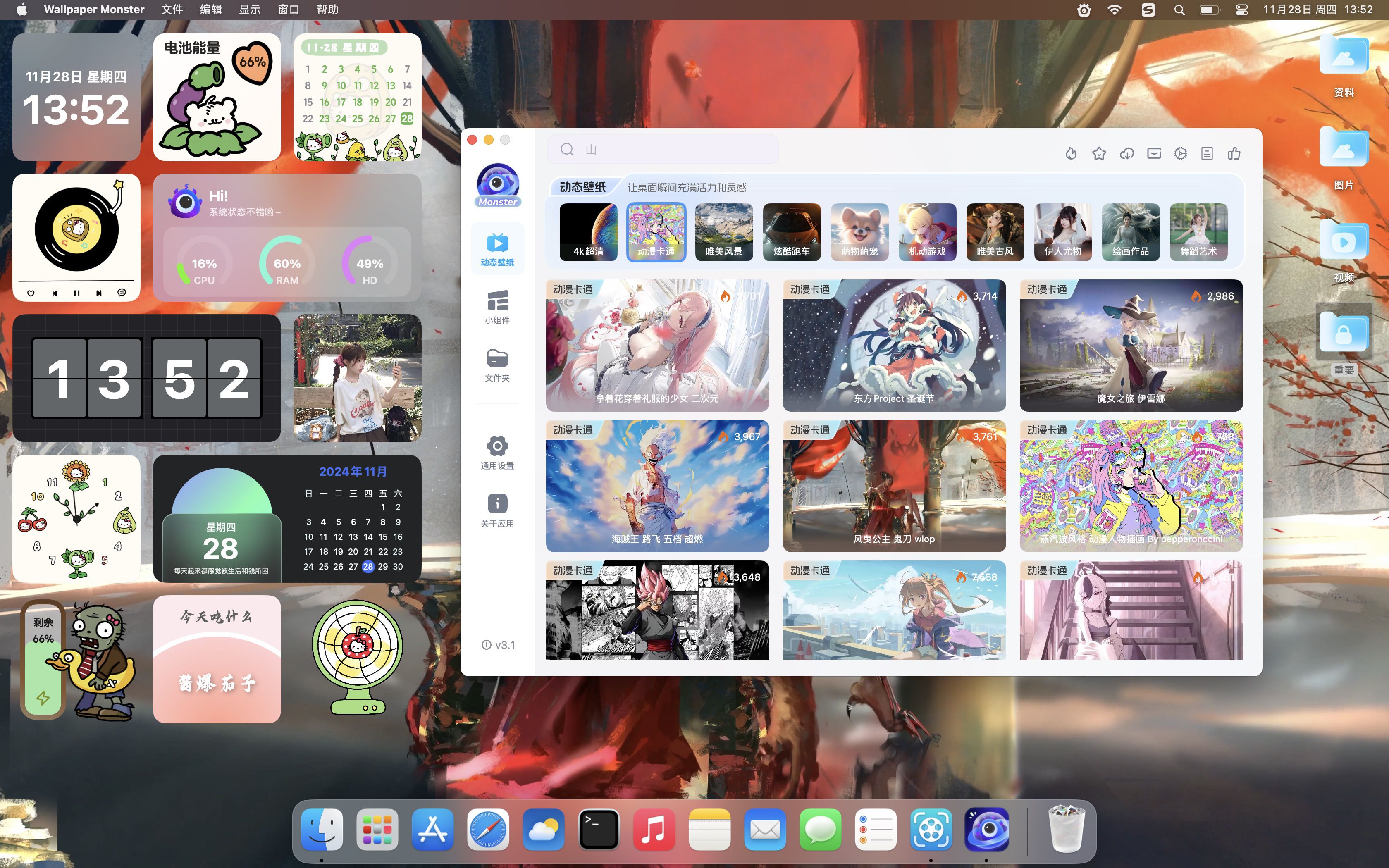Click the Spotlight search icon in menu bar
The image size is (1389, 868).
click(1179, 9)
